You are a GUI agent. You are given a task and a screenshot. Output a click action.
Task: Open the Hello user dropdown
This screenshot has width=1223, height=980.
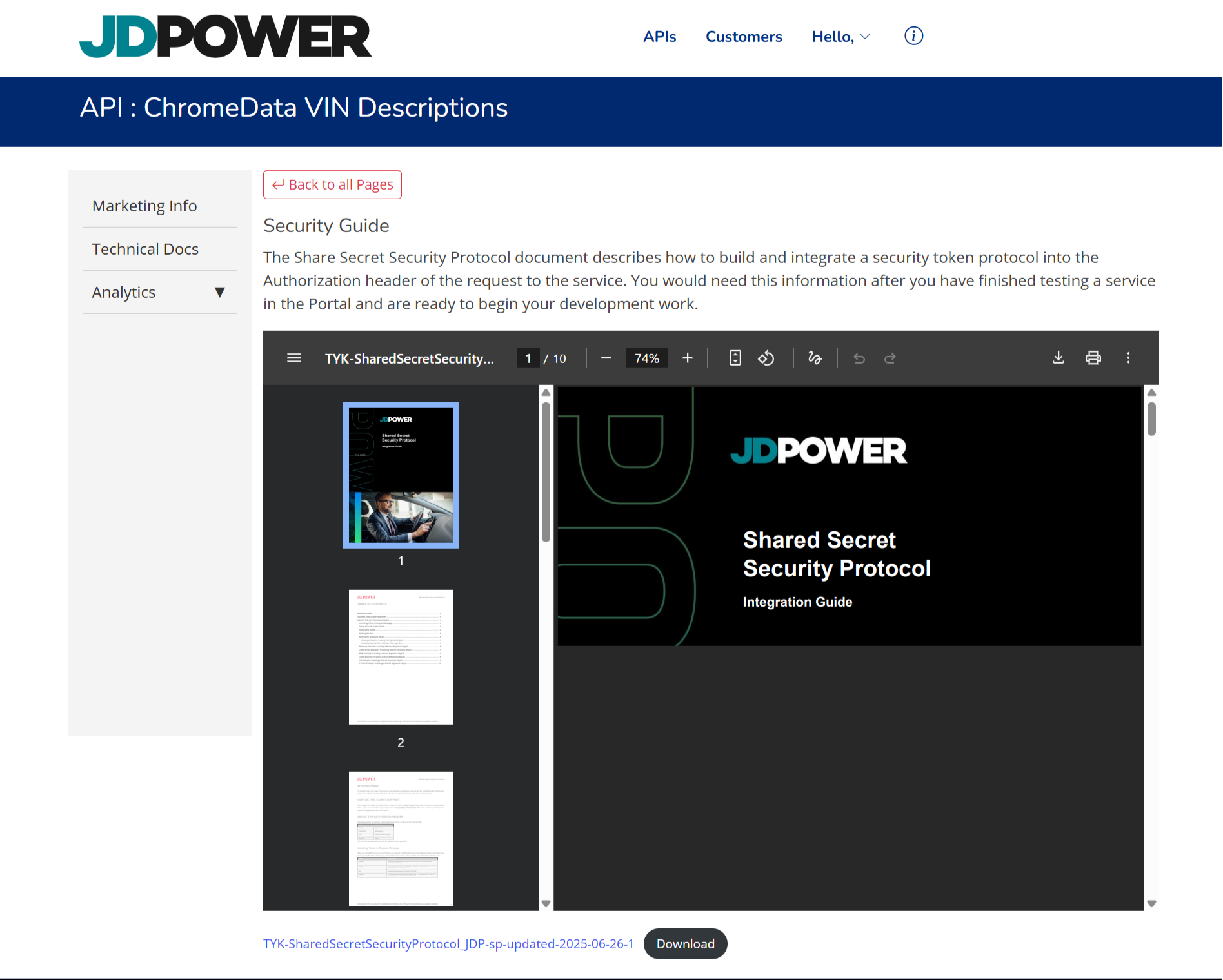840,37
